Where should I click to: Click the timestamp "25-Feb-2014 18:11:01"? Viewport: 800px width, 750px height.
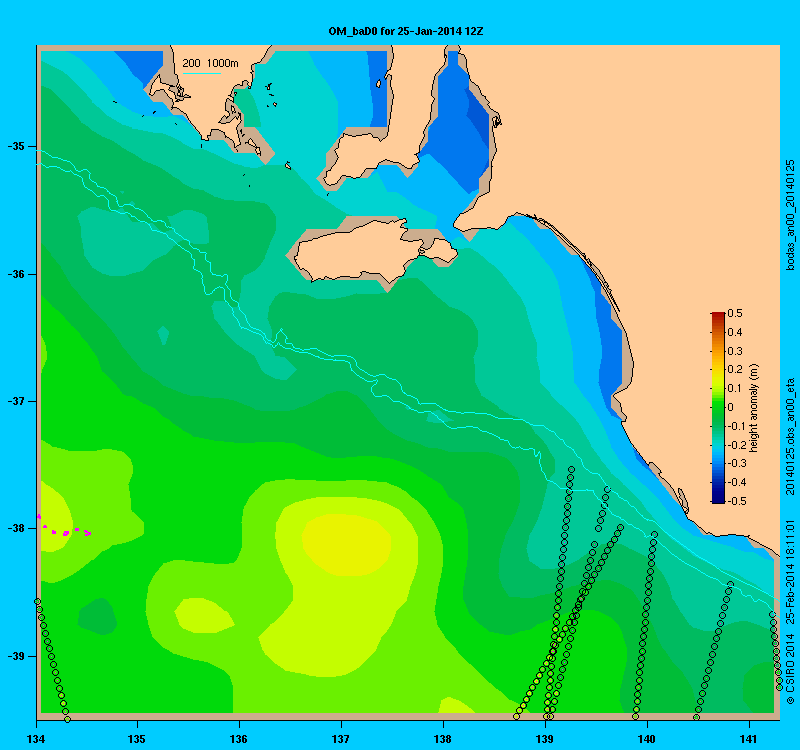pyautogui.click(x=790, y=571)
